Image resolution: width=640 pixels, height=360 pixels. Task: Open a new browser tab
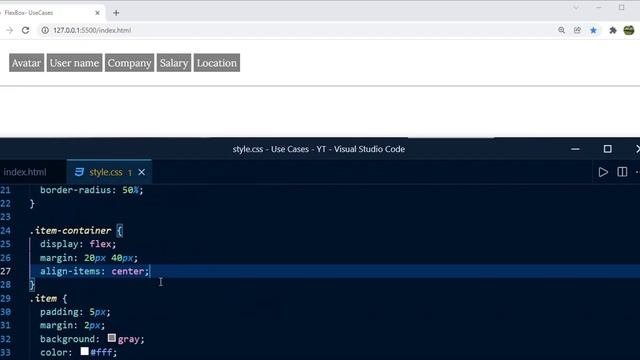[x=116, y=13]
